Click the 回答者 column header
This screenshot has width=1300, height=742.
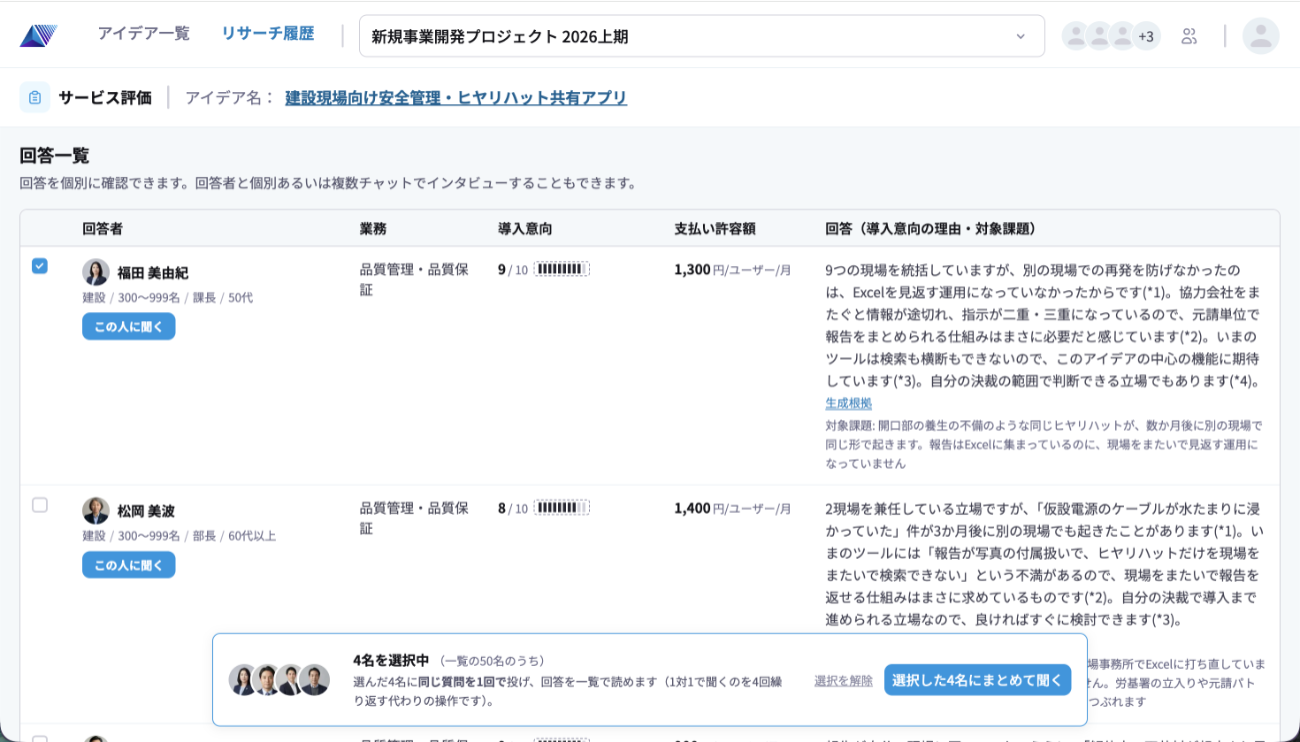103,229
